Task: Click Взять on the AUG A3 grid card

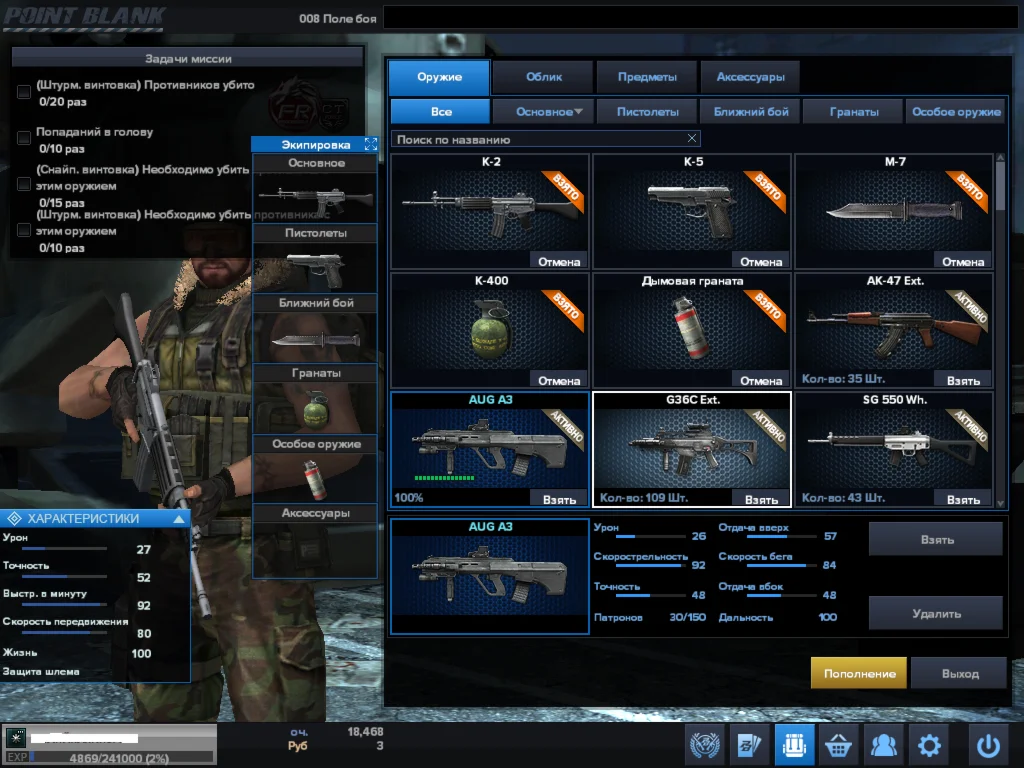Action: [559, 500]
